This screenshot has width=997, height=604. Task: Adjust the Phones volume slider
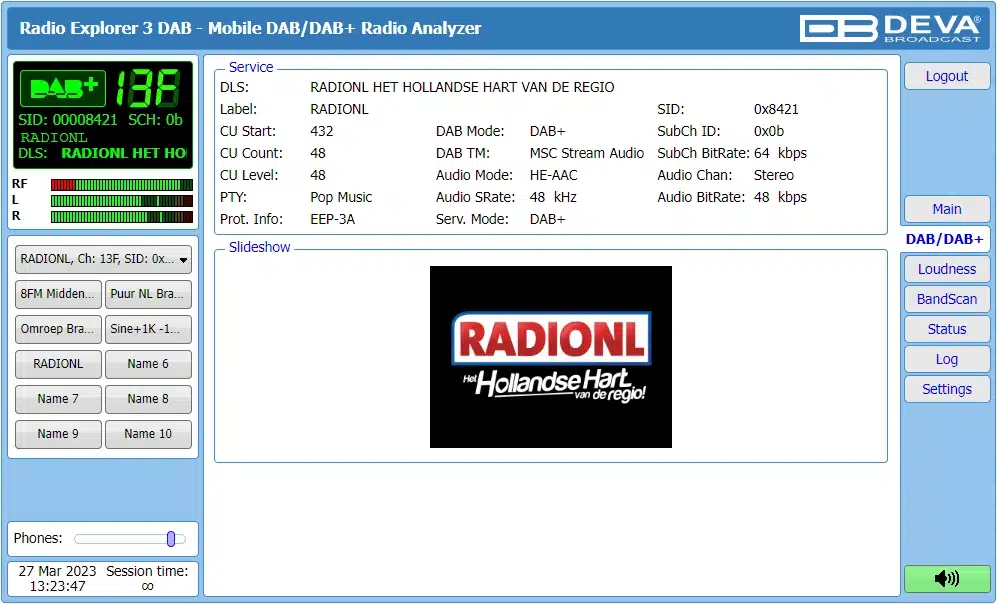coord(130,539)
